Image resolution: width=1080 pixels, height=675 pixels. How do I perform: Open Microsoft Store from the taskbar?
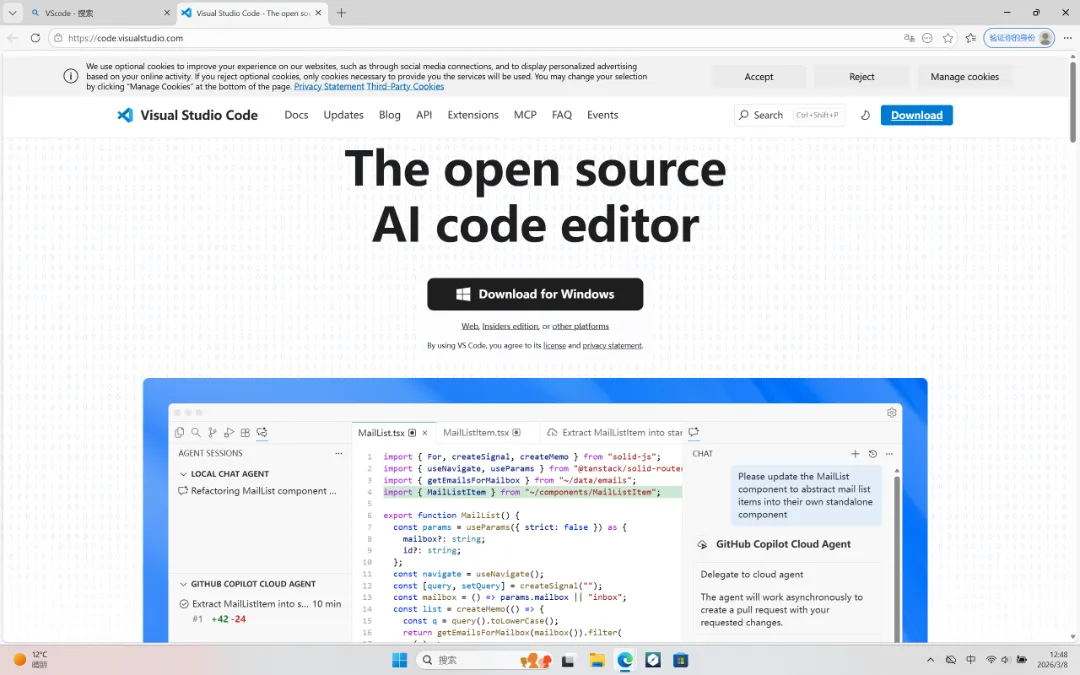(681, 660)
